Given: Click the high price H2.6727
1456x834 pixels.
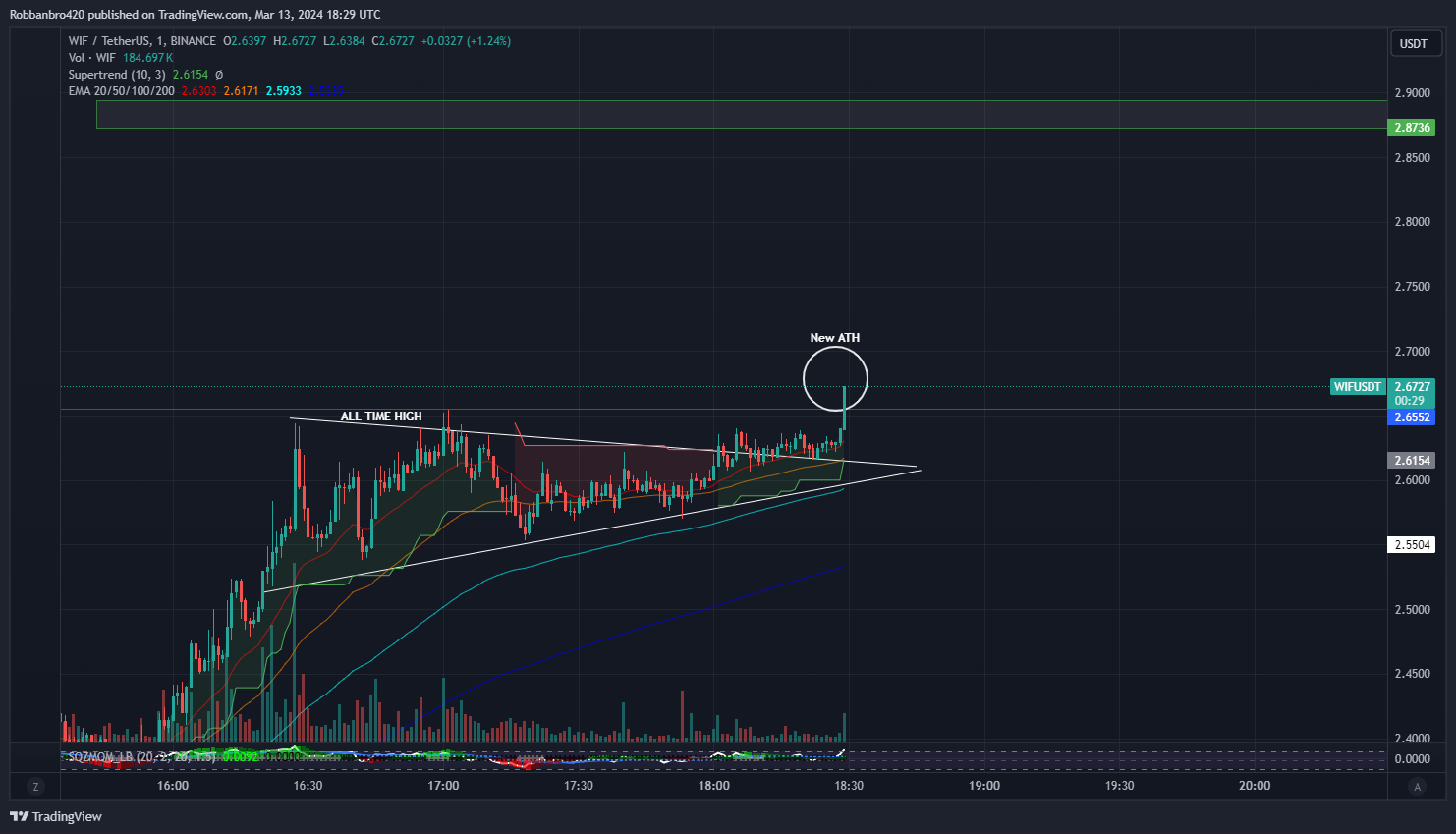Looking at the screenshot, I should click(295, 41).
